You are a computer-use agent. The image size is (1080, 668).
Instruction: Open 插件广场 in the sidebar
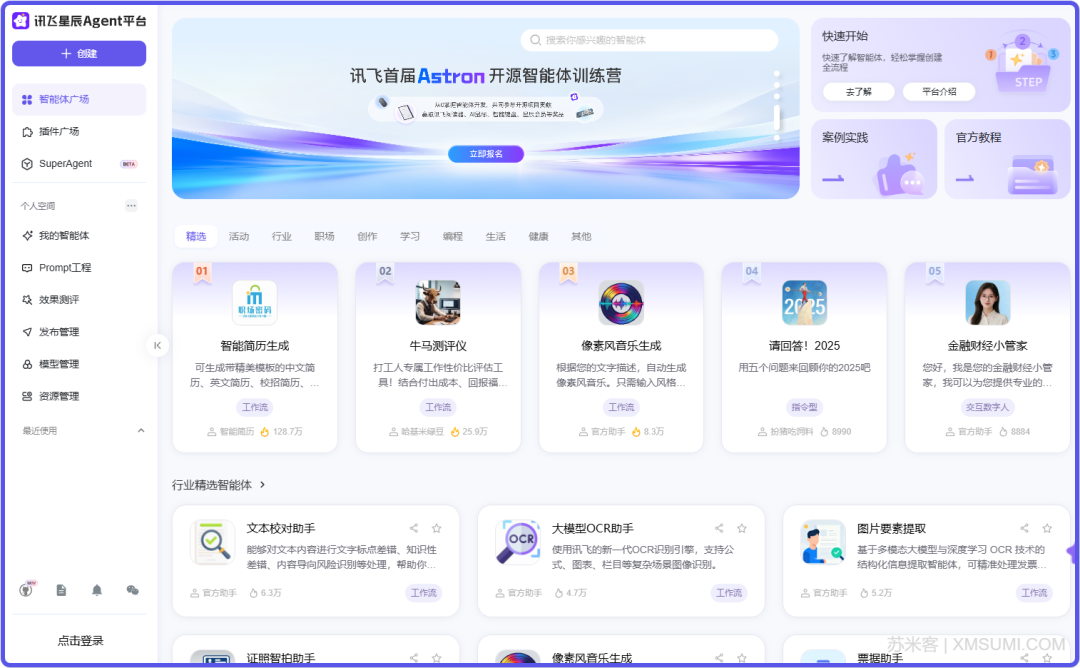(x=79, y=132)
